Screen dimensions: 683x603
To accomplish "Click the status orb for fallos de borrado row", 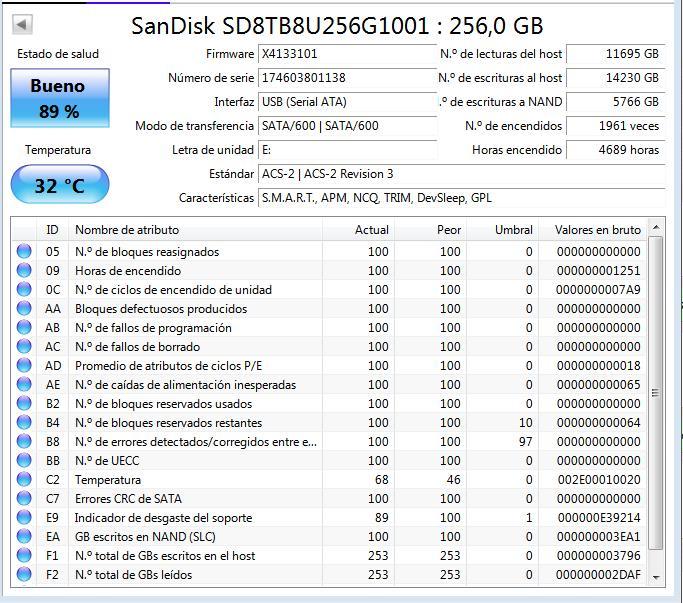I will pyautogui.click(x=24, y=346).
